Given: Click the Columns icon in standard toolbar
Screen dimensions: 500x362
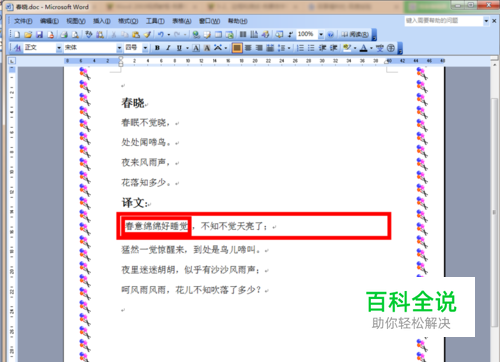Looking at the screenshot, I should 243,34.
